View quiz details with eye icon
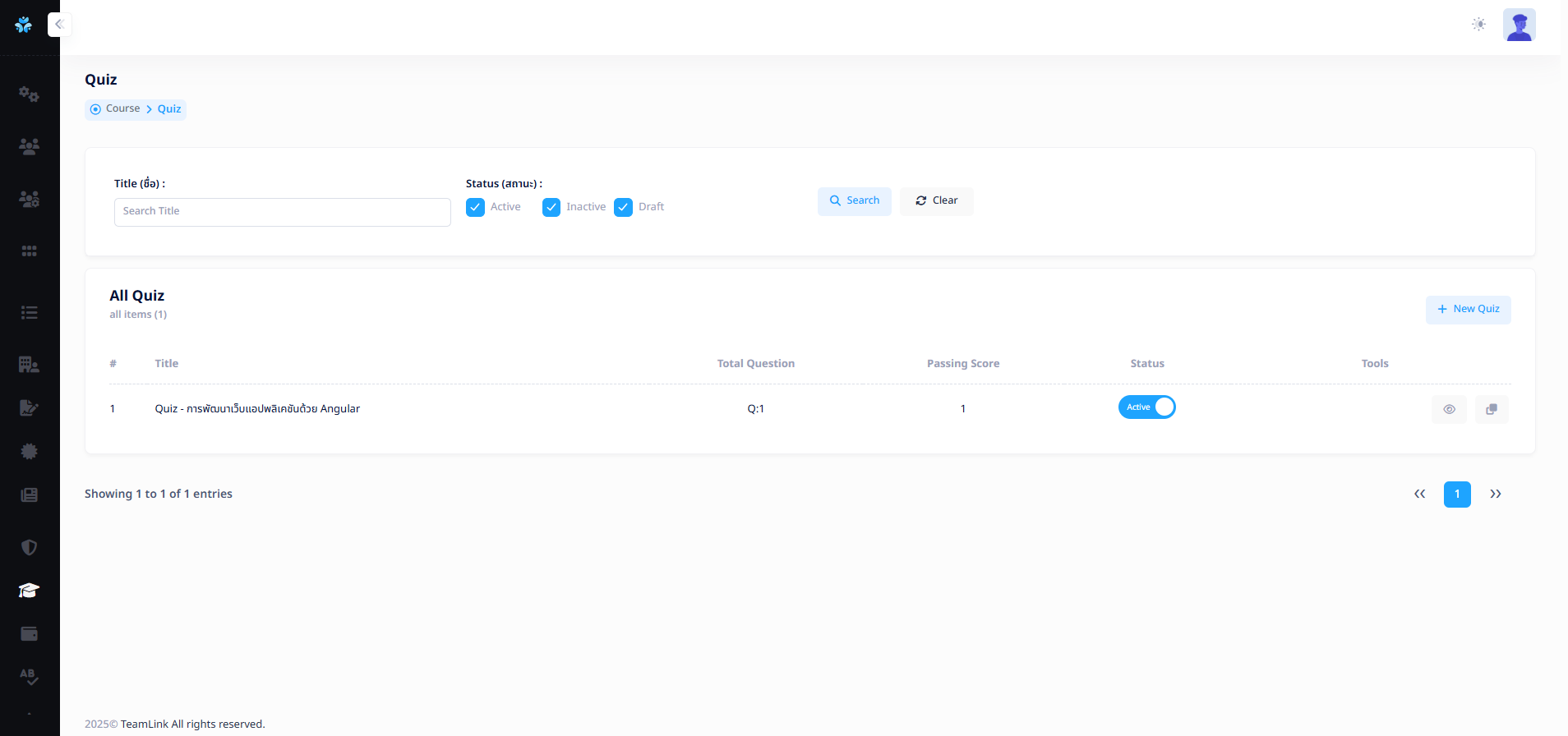 click(x=1449, y=409)
